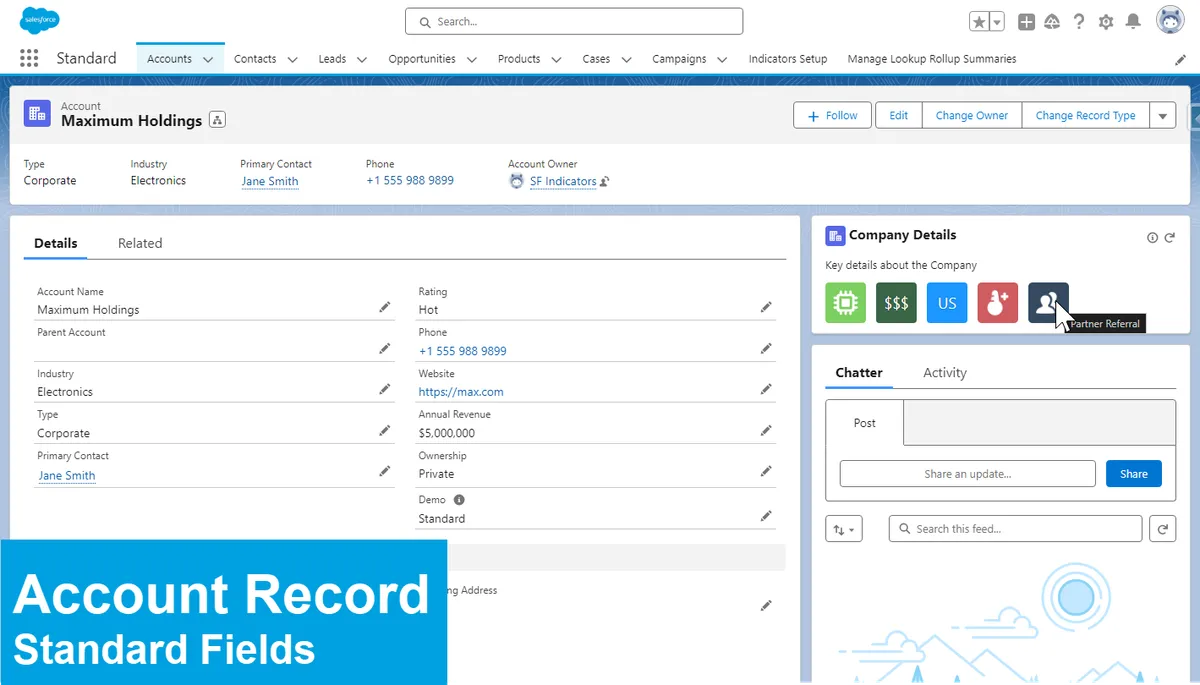
Task: Open Jane Smith link in header
Action: [x=270, y=182]
